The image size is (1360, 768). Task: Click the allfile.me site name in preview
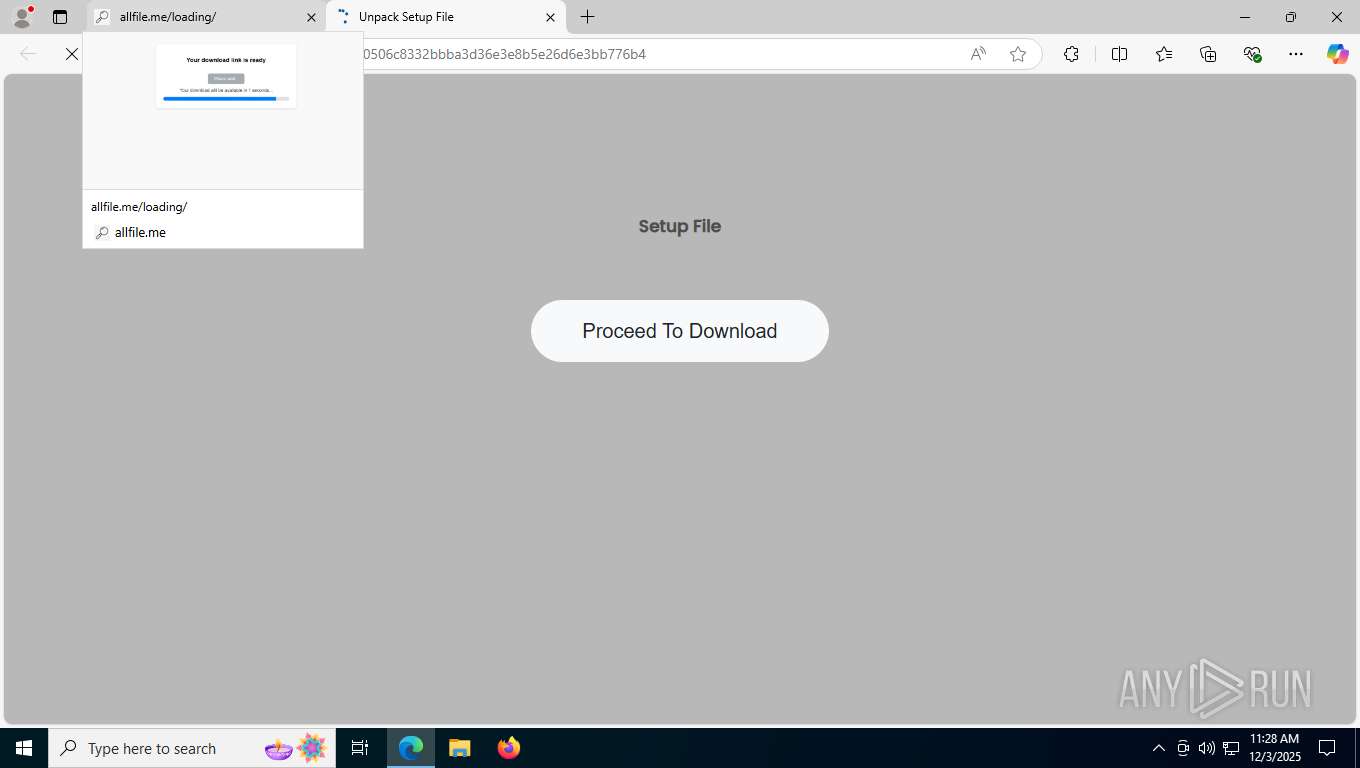140,232
